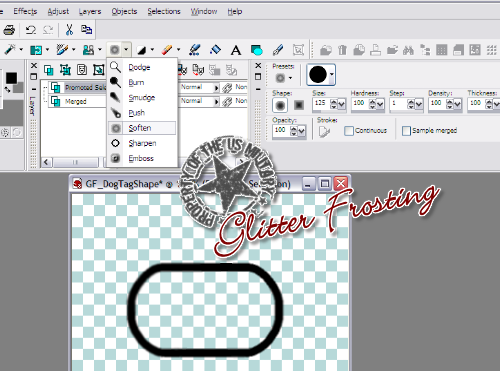This screenshot has width=500, height=371.
Task: Choose the square brush shape
Action: pos(299,105)
